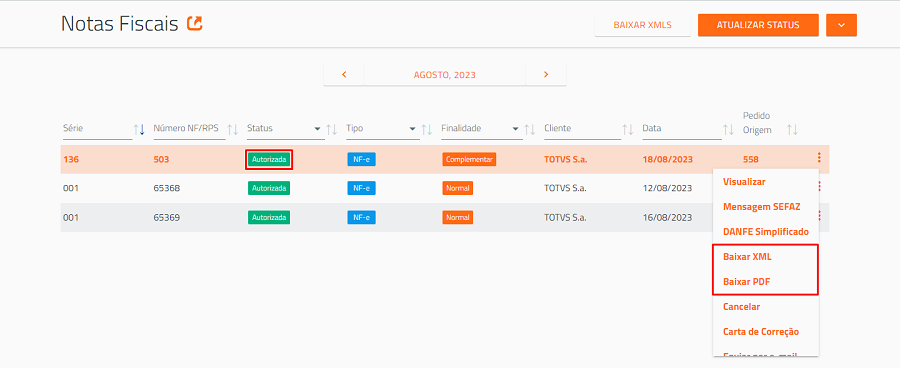Click NF-e badge in row 503
Viewport: 900px width, 368px height.
click(x=362, y=159)
